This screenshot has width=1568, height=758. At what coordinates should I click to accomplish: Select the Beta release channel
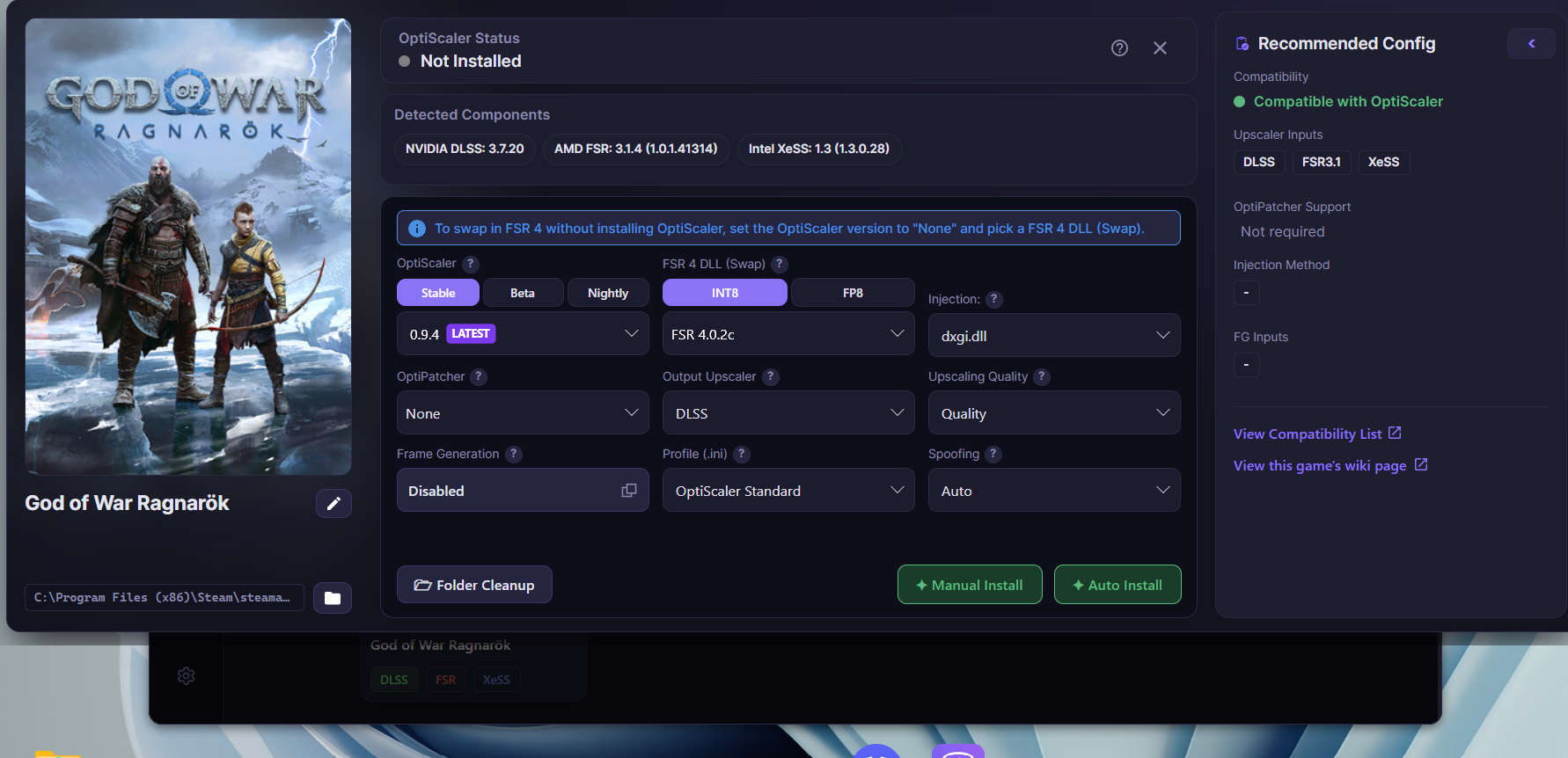click(x=523, y=293)
